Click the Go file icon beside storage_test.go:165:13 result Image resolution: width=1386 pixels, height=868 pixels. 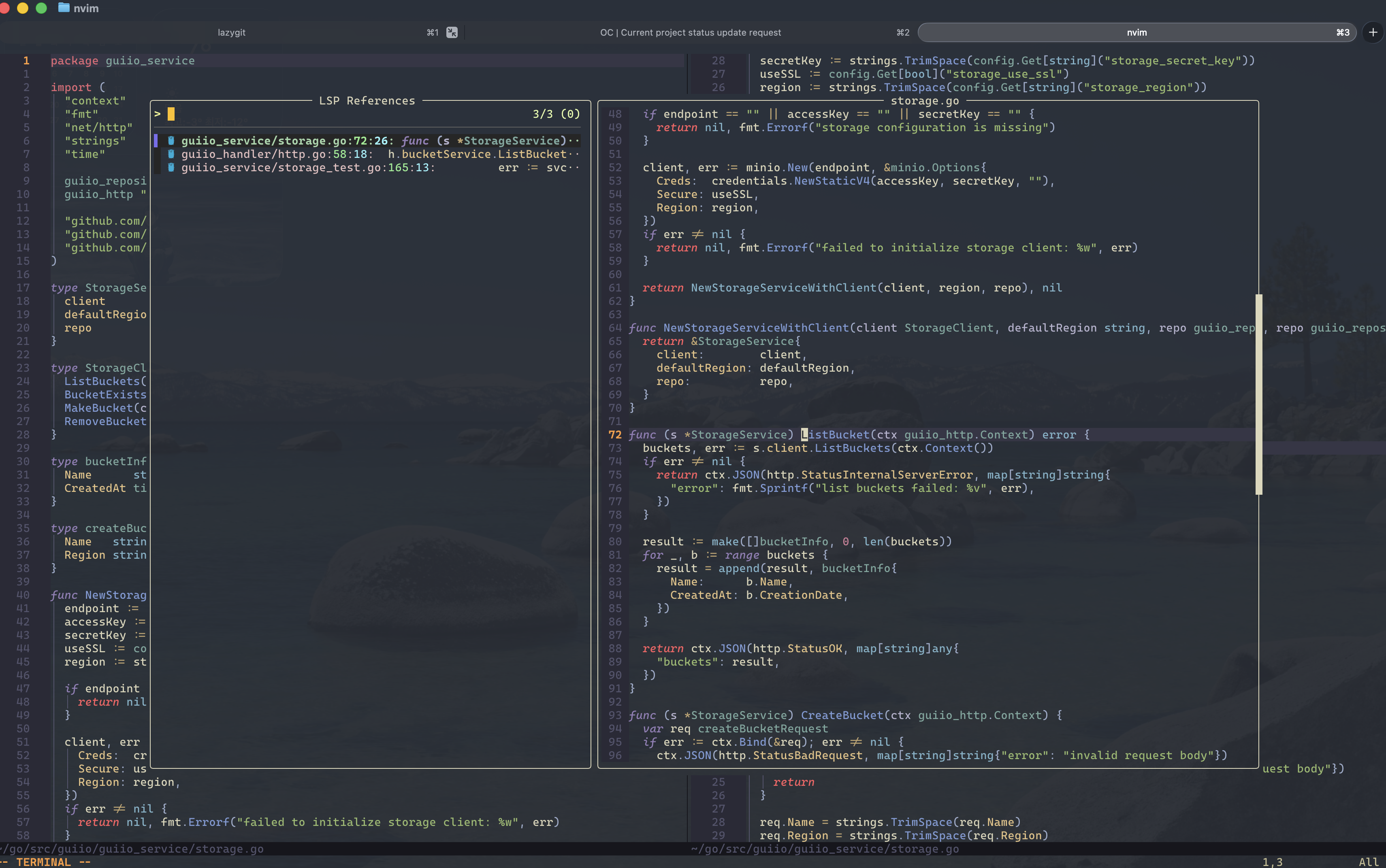(x=171, y=168)
